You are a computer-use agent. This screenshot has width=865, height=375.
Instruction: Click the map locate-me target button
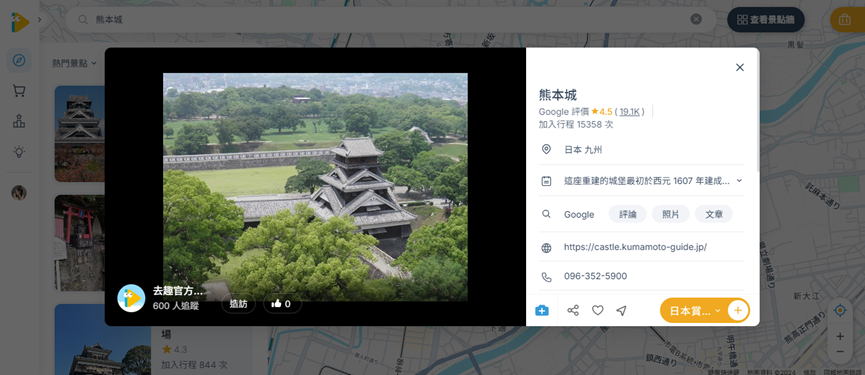pos(840,310)
